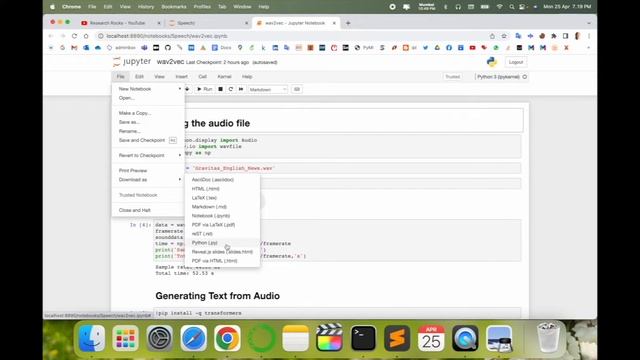Download notebook as Markdown (.md)
The width and height of the screenshot is (640, 360).
pyautogui.click(x=222, y=207)
